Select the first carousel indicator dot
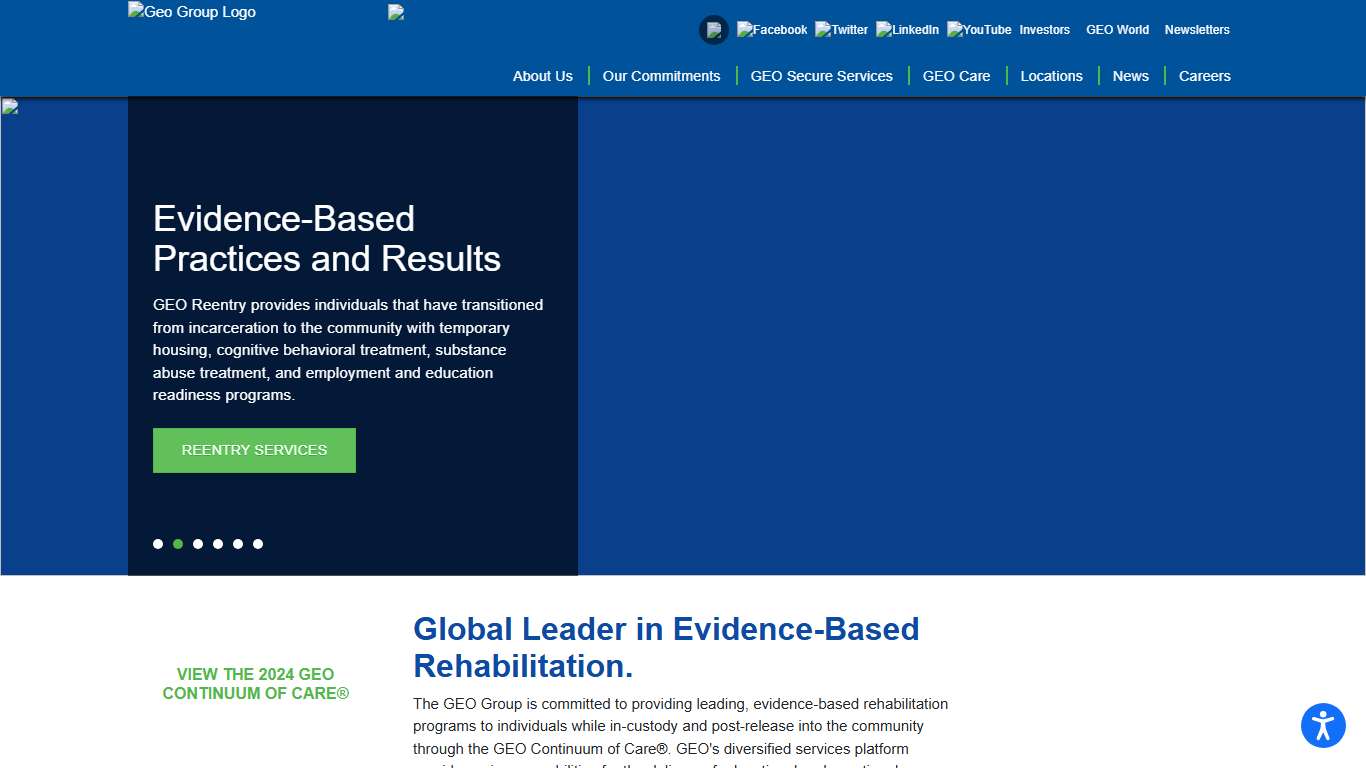The width and height of the screenshot is (1366, 768). (158, 544)
